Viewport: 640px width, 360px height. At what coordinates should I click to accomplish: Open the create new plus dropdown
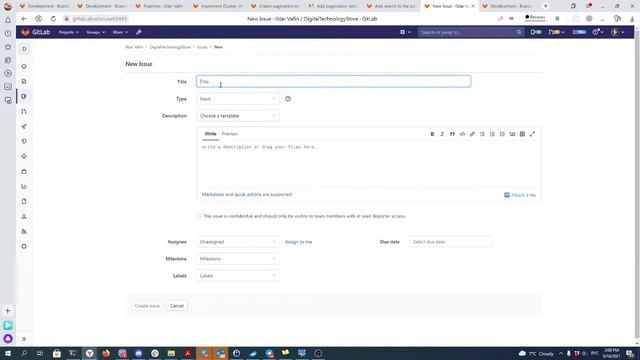(x=405, y=32)
